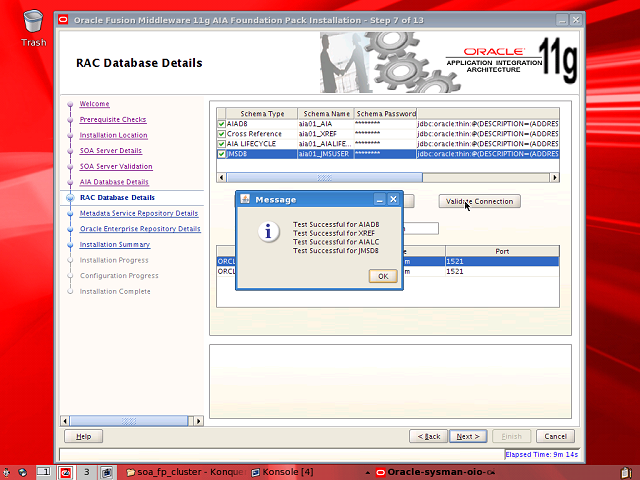Image resolution: width=640 pixels, height=480 pixels.
Task: Uncheck the AIADB schema checkbox
Action: [x=222, y=124]
